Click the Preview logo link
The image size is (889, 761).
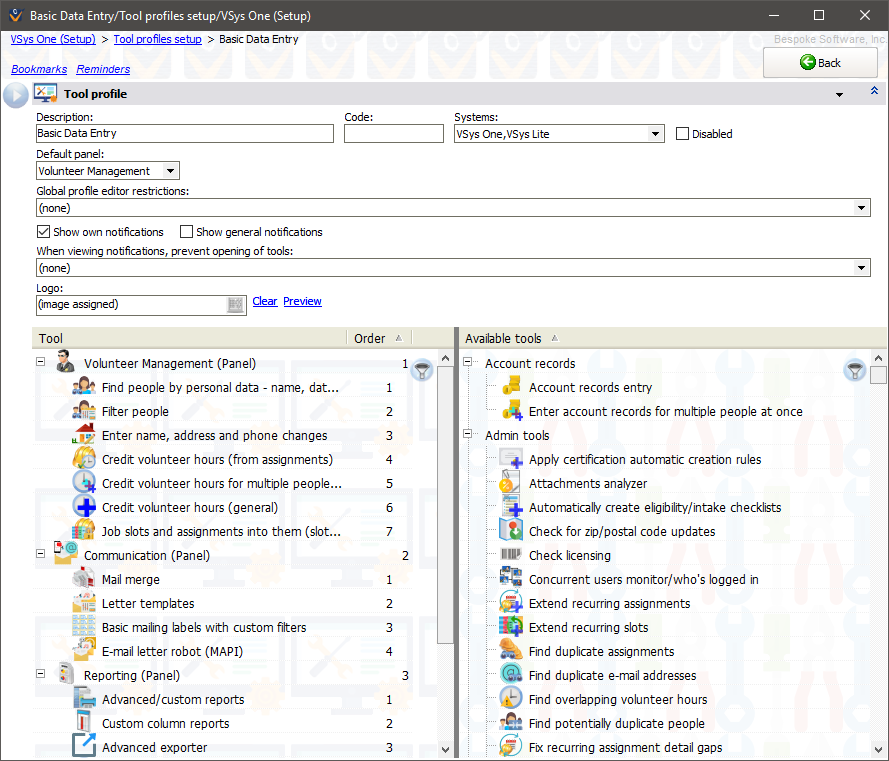click(x=302, y=301)
